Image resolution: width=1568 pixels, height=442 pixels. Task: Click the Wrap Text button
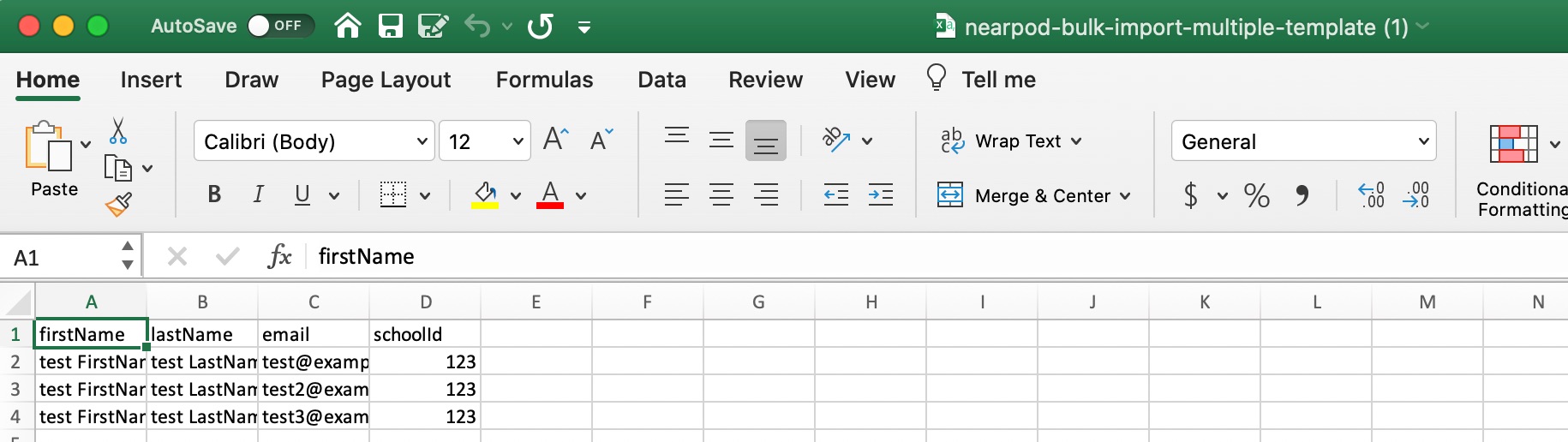tap(1011, 141)
